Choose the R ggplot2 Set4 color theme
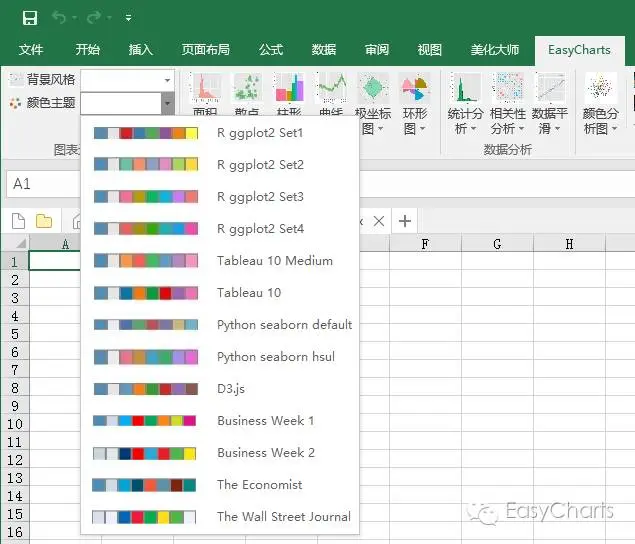Screen dimensions: 635x544 (220, 229)
